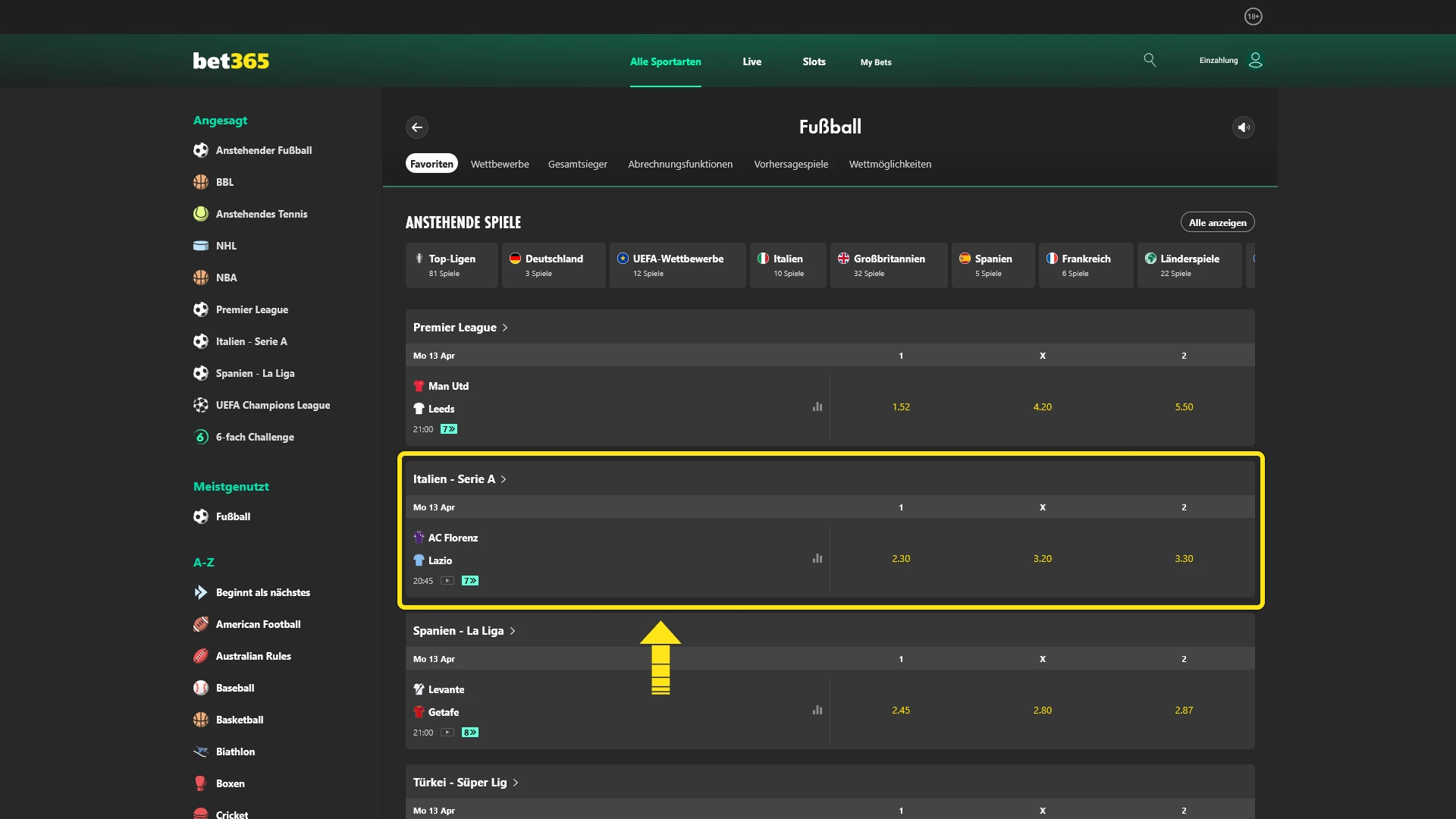Open the user account icon

tap(1256, 60)
